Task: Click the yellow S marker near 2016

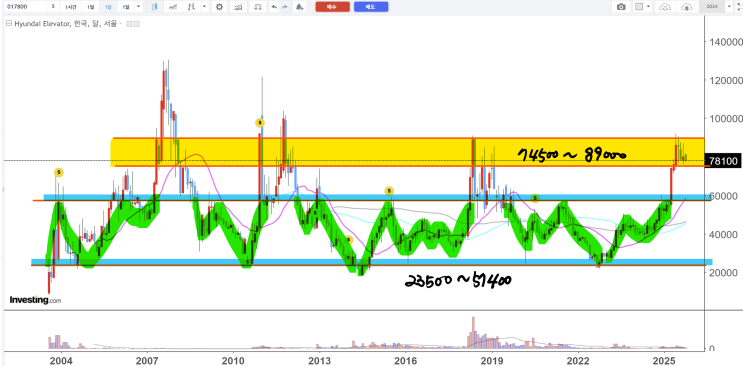Action: pyautogui.click(x=389, y=191)
